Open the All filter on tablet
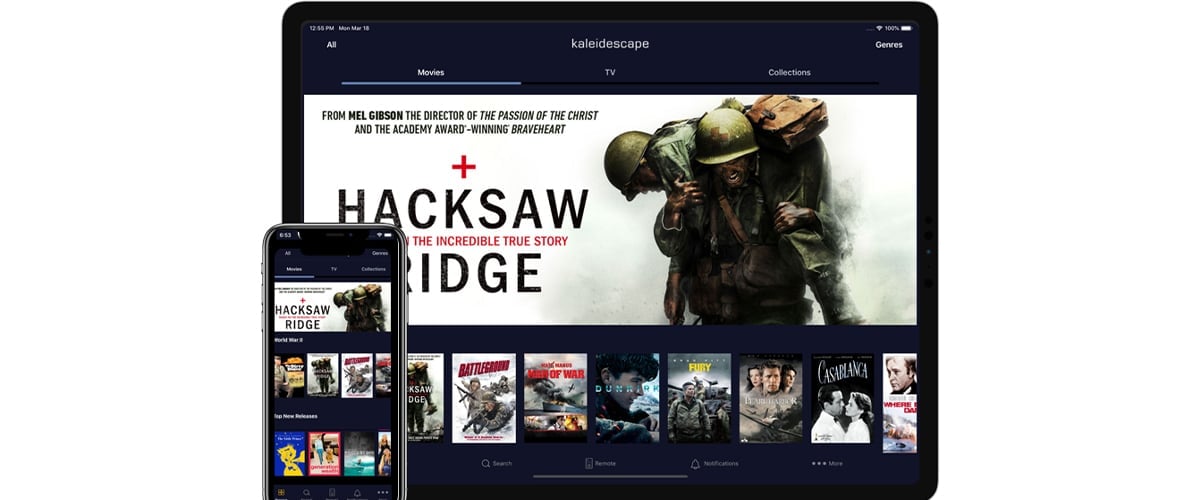The width and height of the screenshot is (1200, 500). point(331,45)
